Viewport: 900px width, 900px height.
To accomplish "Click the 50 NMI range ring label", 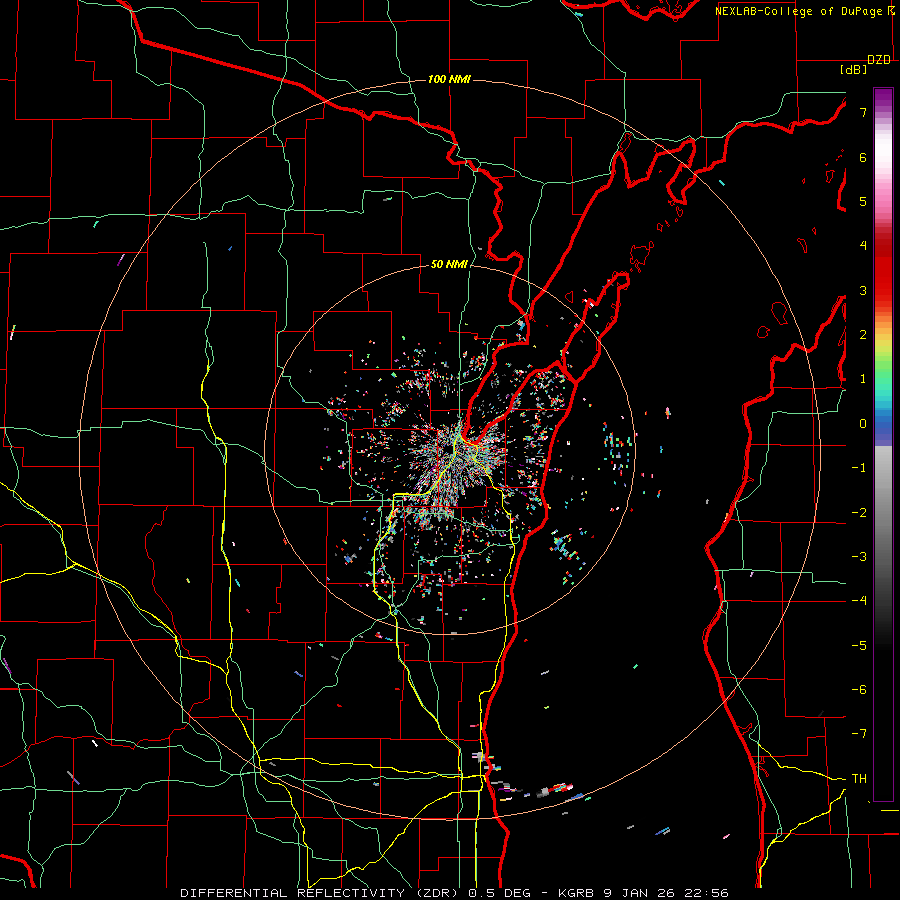I will tap(449, 264).
